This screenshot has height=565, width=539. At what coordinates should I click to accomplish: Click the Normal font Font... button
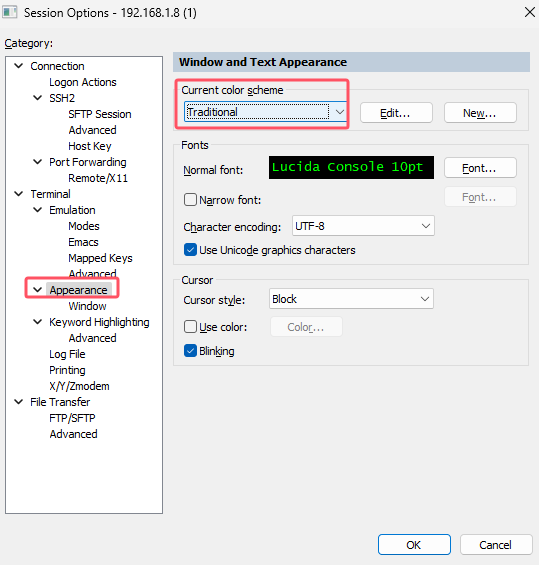(x=480, y=168)
